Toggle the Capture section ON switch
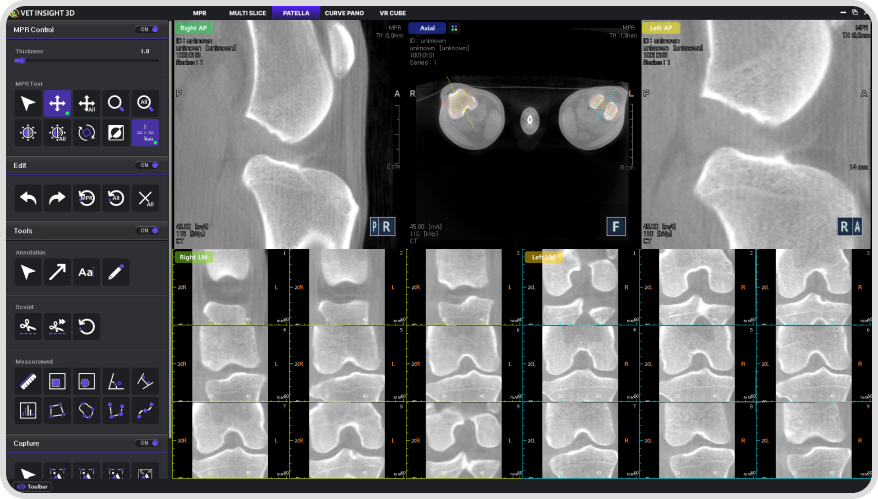Image resolution: width=878 pixels, height=499 pixels. (x=148, y=443)
